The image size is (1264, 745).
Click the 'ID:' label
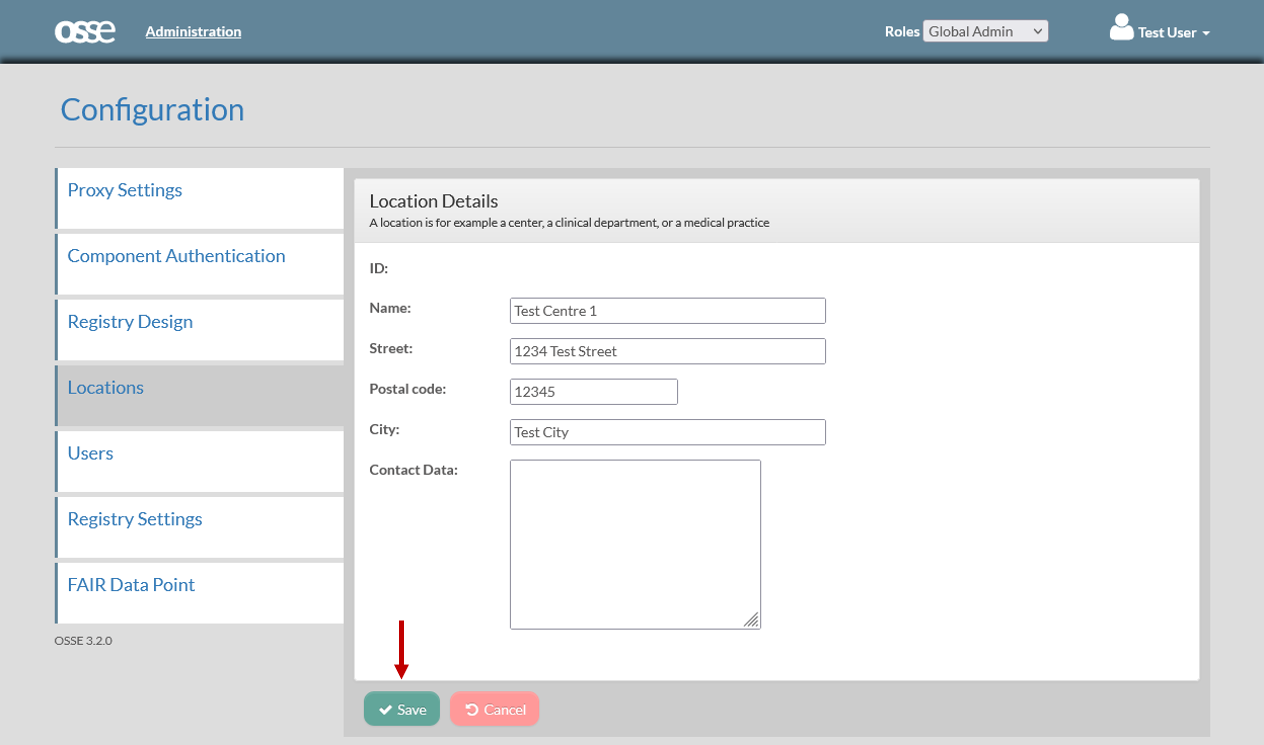pyautogui.click(x=379, y=268)
